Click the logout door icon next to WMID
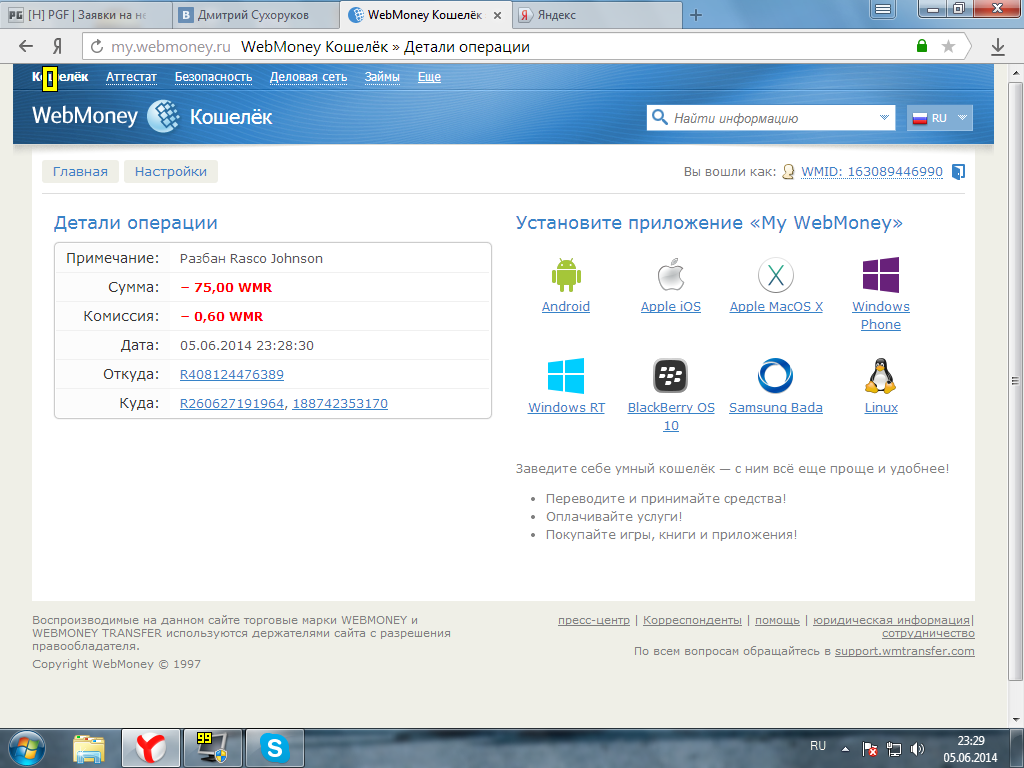Screen dimensions: 1024x768 coord(958,172)
